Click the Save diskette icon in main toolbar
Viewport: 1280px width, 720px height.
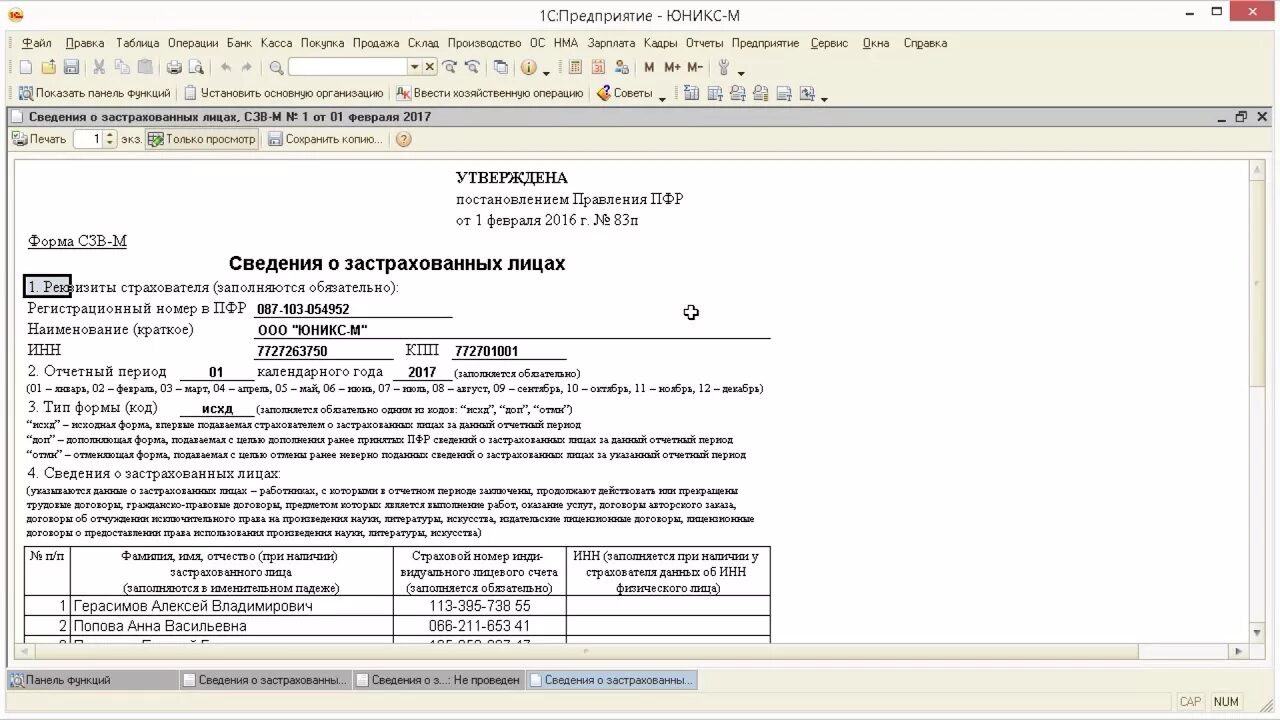(71, 67)
